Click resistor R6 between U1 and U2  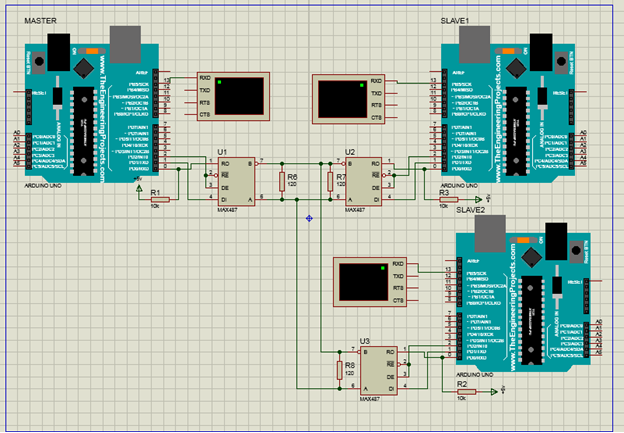pyautogui.click(x=283, y=181)
